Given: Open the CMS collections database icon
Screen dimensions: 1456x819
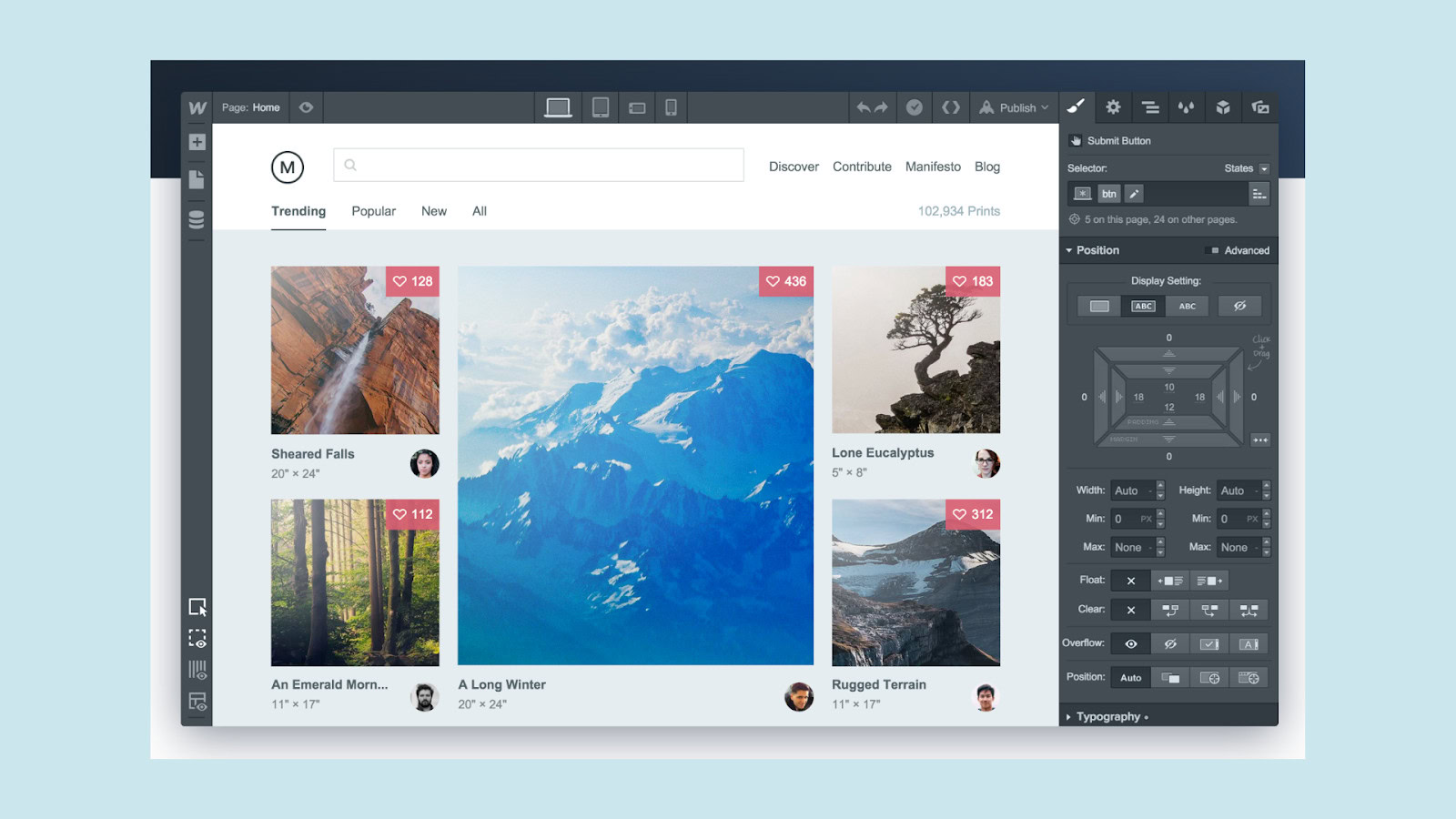Looking at the screenshot, I should click(197, 219).
